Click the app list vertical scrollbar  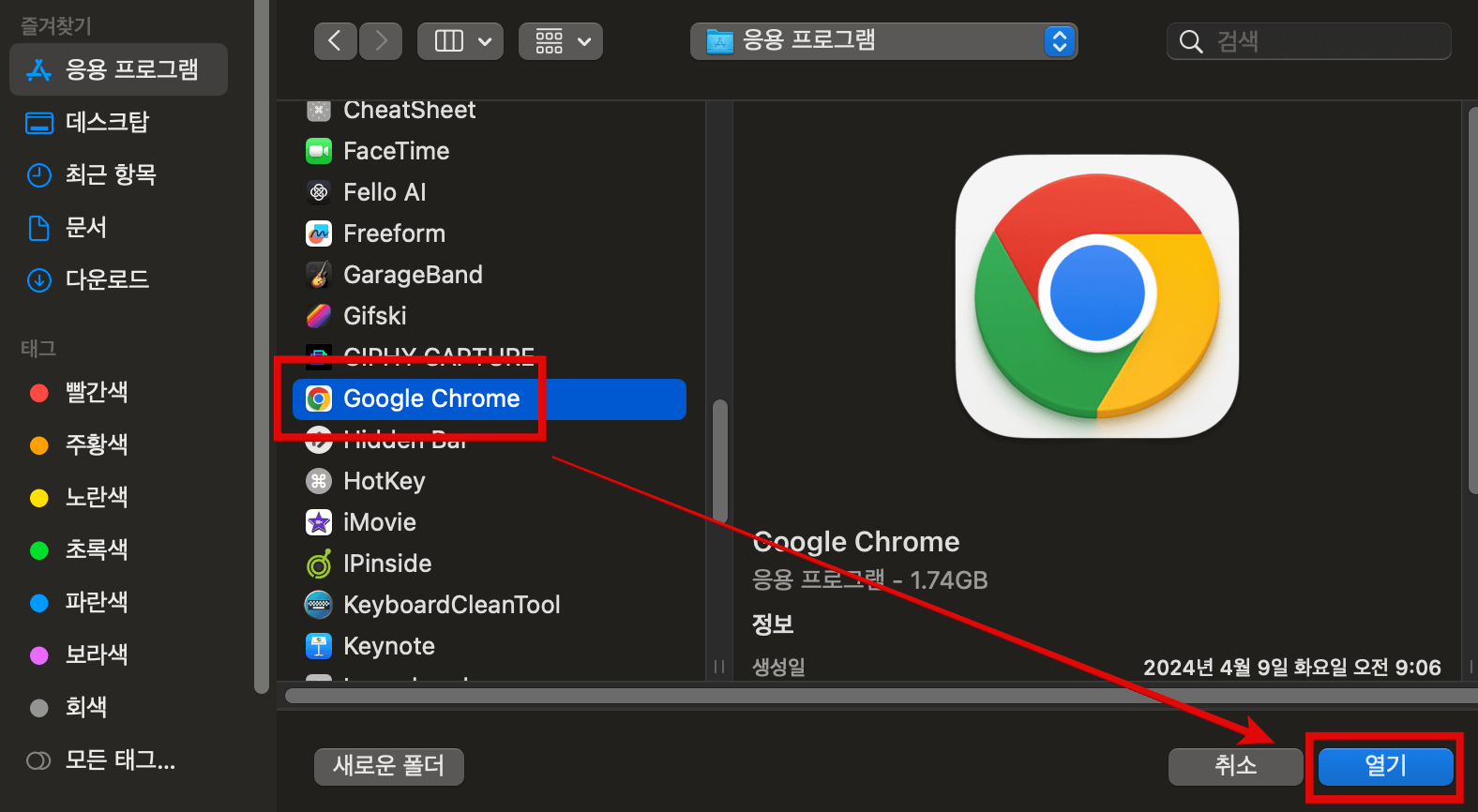pyautogui.click(x=720, y=460)
